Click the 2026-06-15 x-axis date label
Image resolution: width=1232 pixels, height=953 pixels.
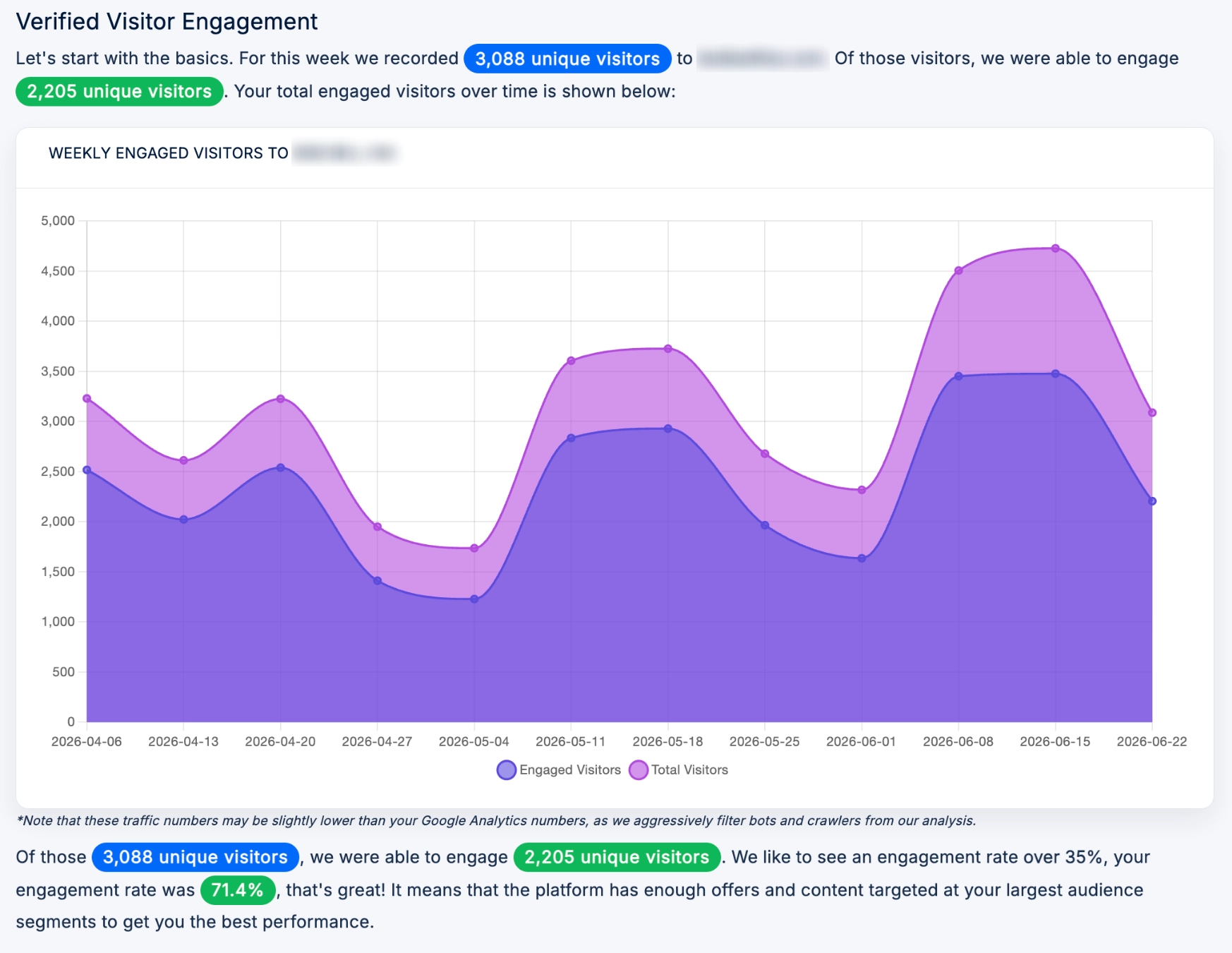[x=1056, y=741]
